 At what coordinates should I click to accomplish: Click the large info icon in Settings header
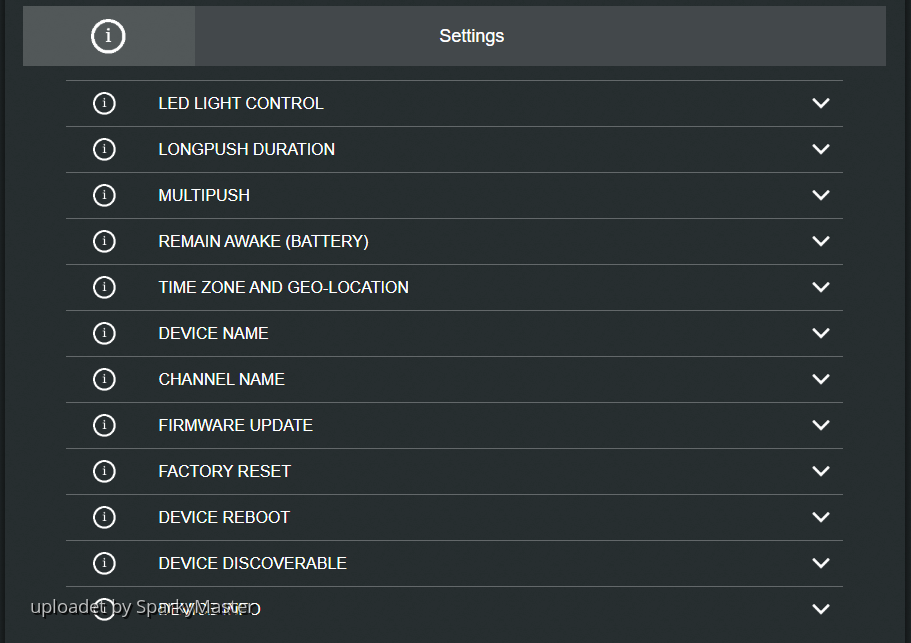pos(108,36)
